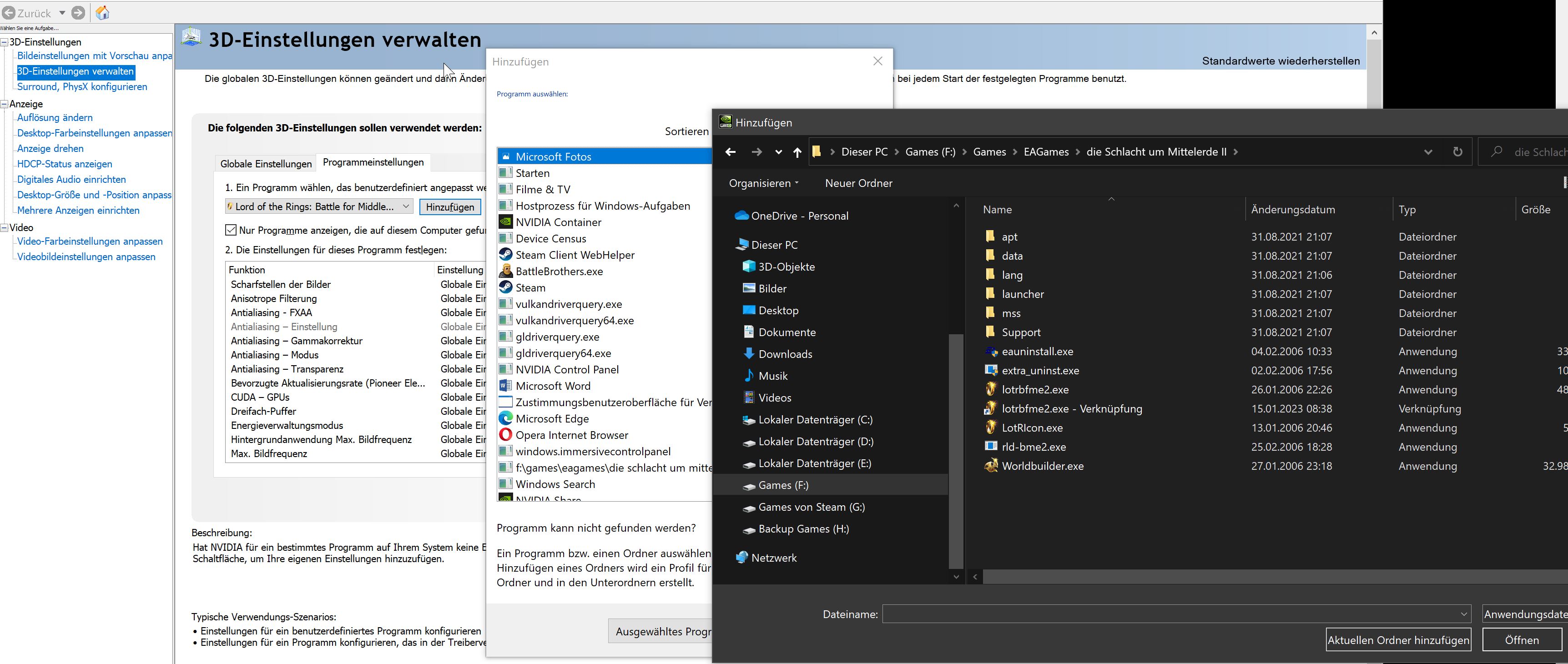
Task: Click the Hinzufügen button in Programmeinstellungen
Action: point(450,207)
